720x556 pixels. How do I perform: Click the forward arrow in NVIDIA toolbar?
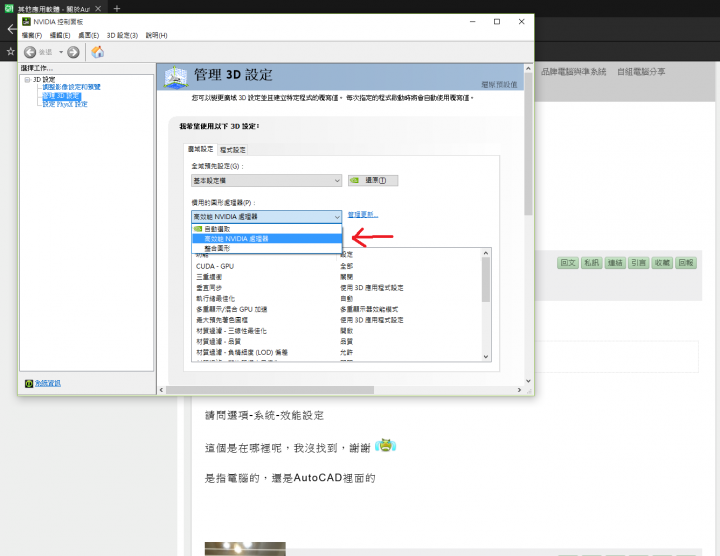tap(73, 52)
